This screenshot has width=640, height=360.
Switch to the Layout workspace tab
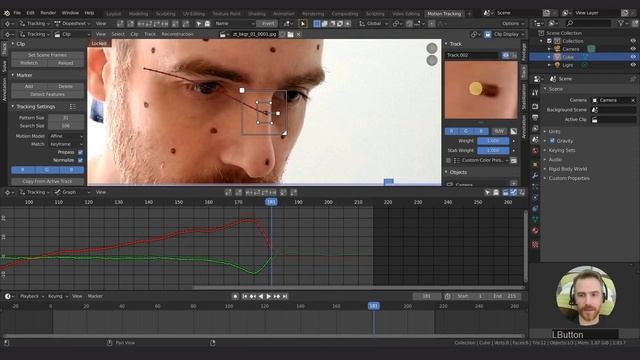tap(113, 13)
